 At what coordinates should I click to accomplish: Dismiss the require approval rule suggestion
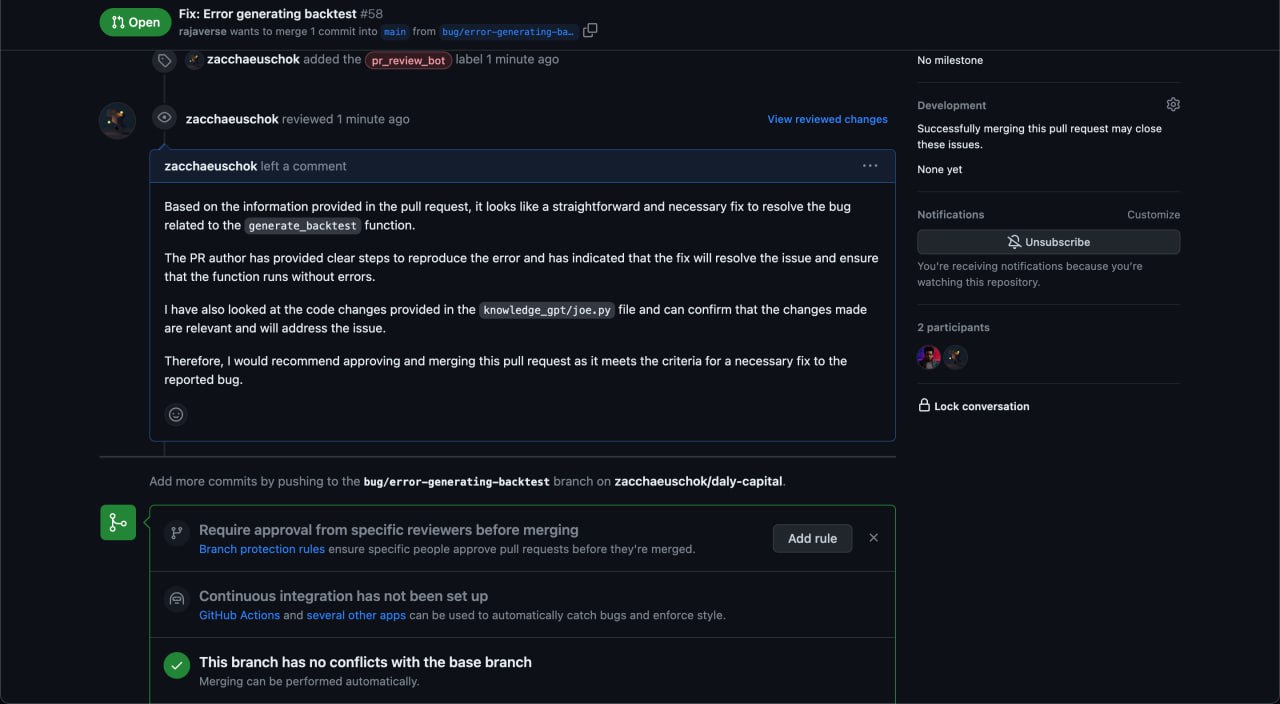pyautogui.click(x=873, y=538)
